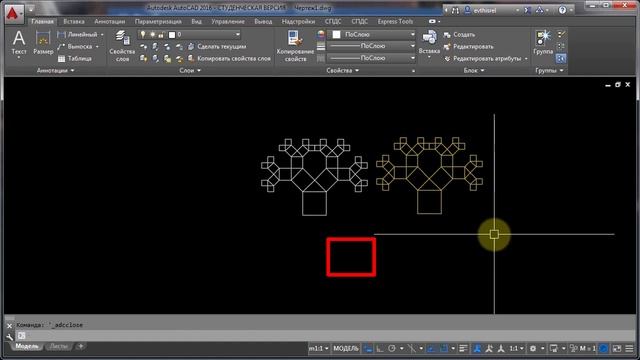Toggle polar tracking in status bar
Screen dimensions: 640x360
click(x=392, y=349)
